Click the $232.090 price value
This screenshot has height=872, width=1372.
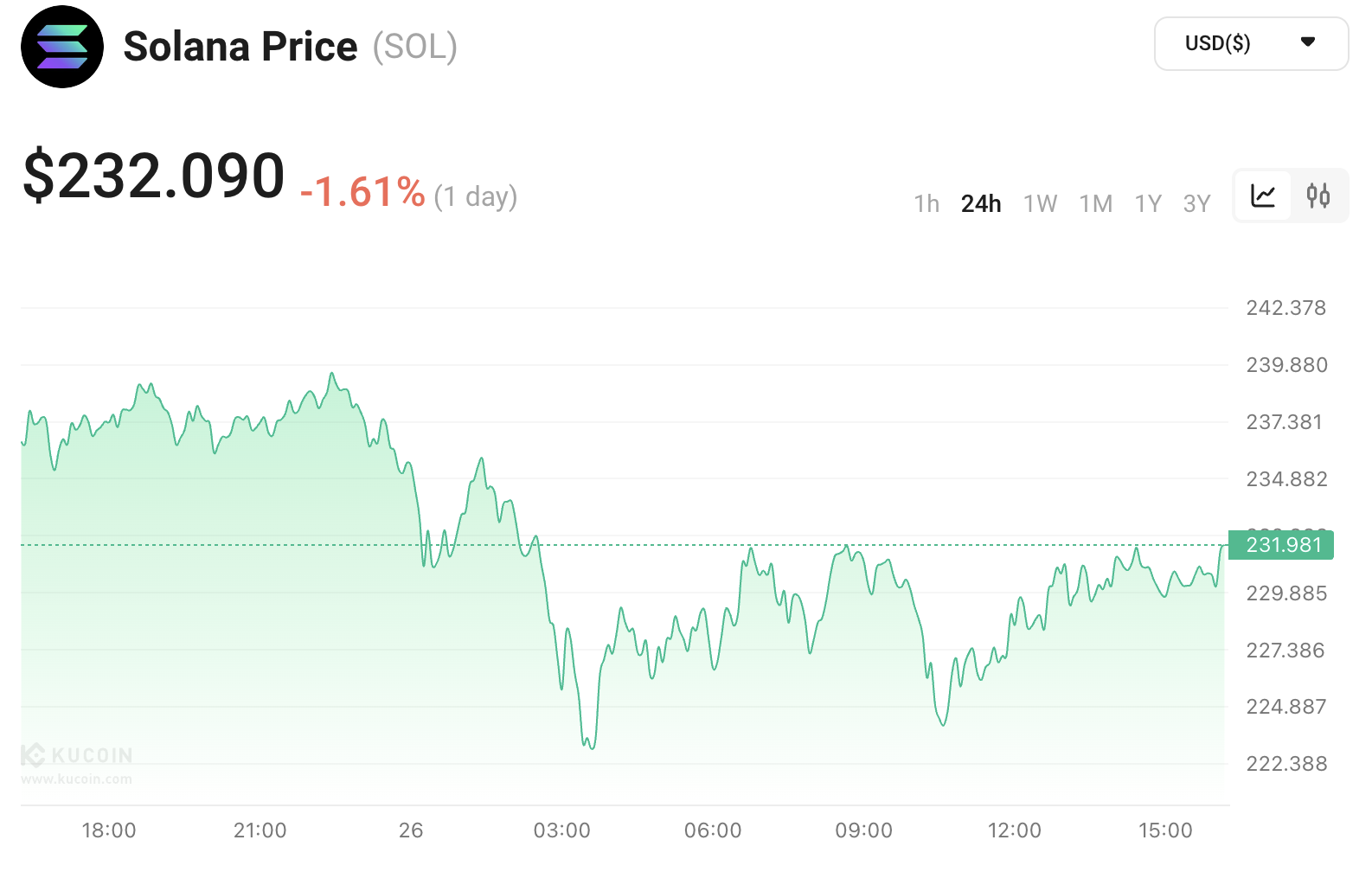154,176
